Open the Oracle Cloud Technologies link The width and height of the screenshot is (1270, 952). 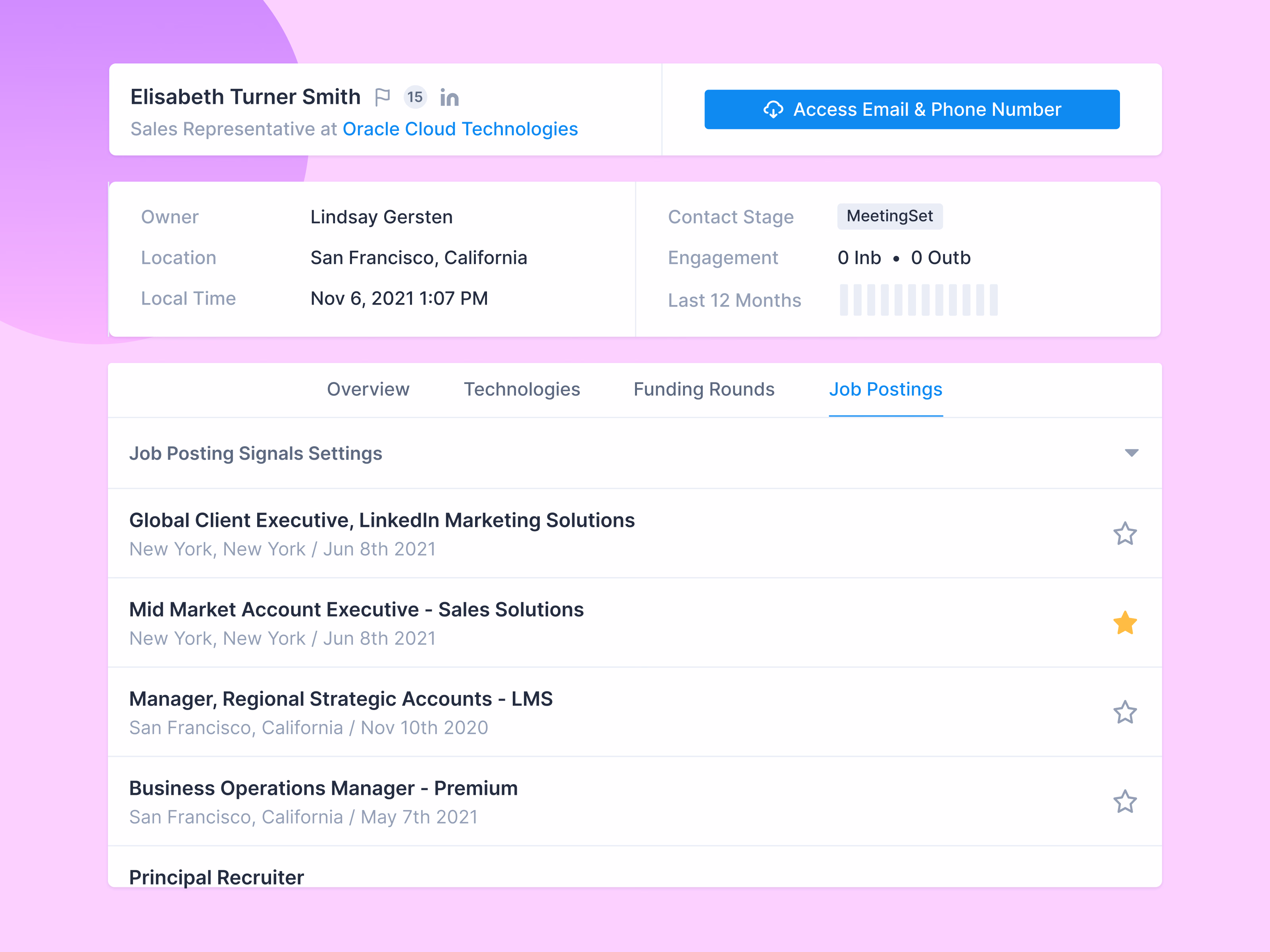coord(460,129)
